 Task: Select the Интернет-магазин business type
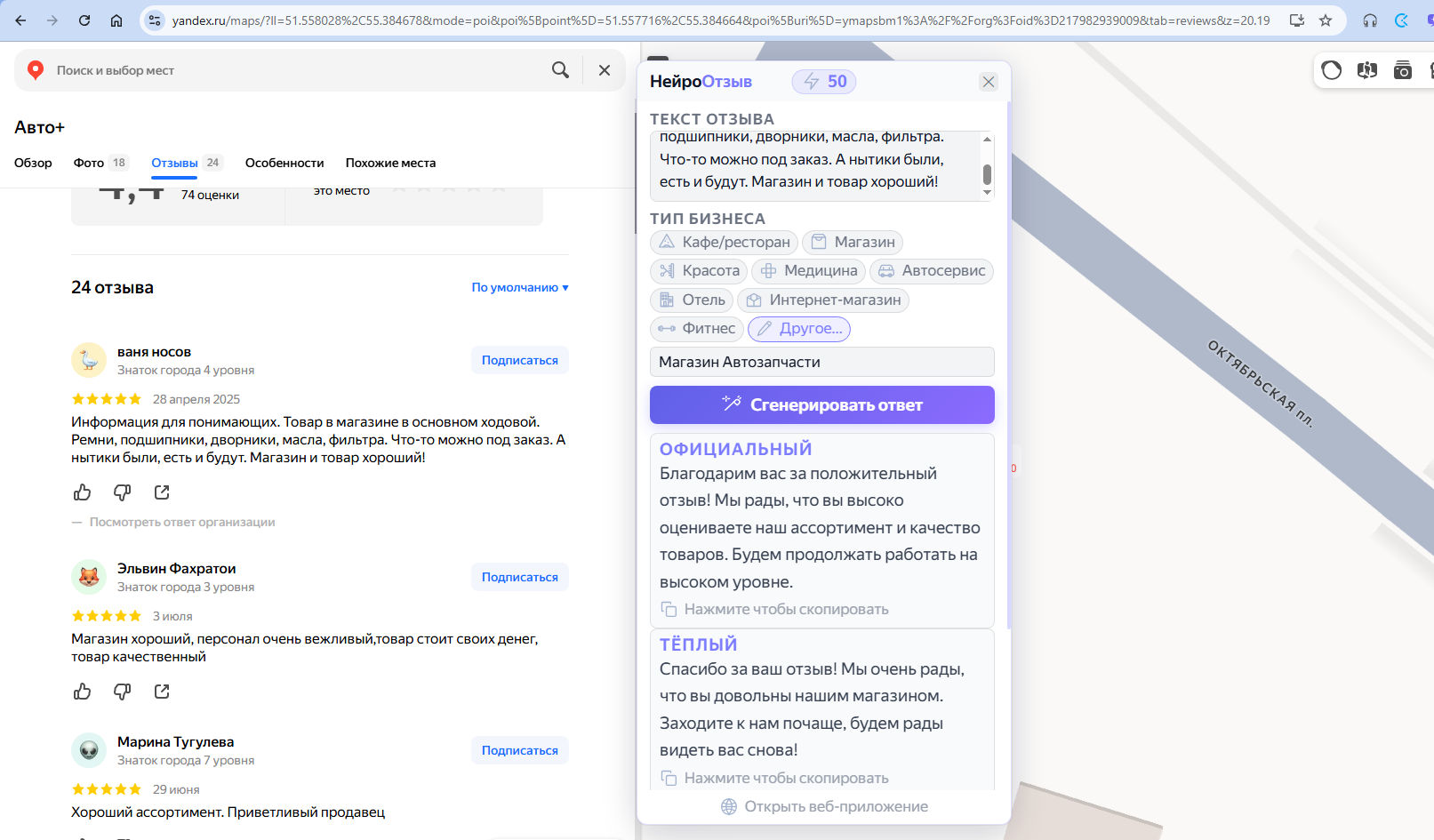823,300
